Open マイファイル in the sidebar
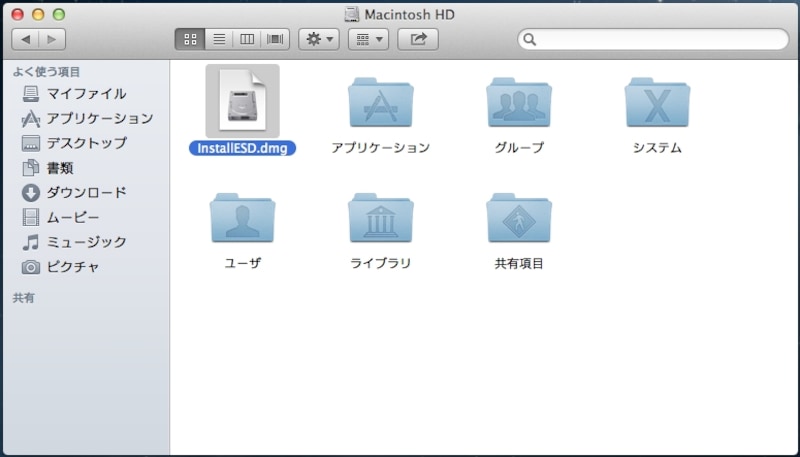The image size is (800, 457). 86,94
